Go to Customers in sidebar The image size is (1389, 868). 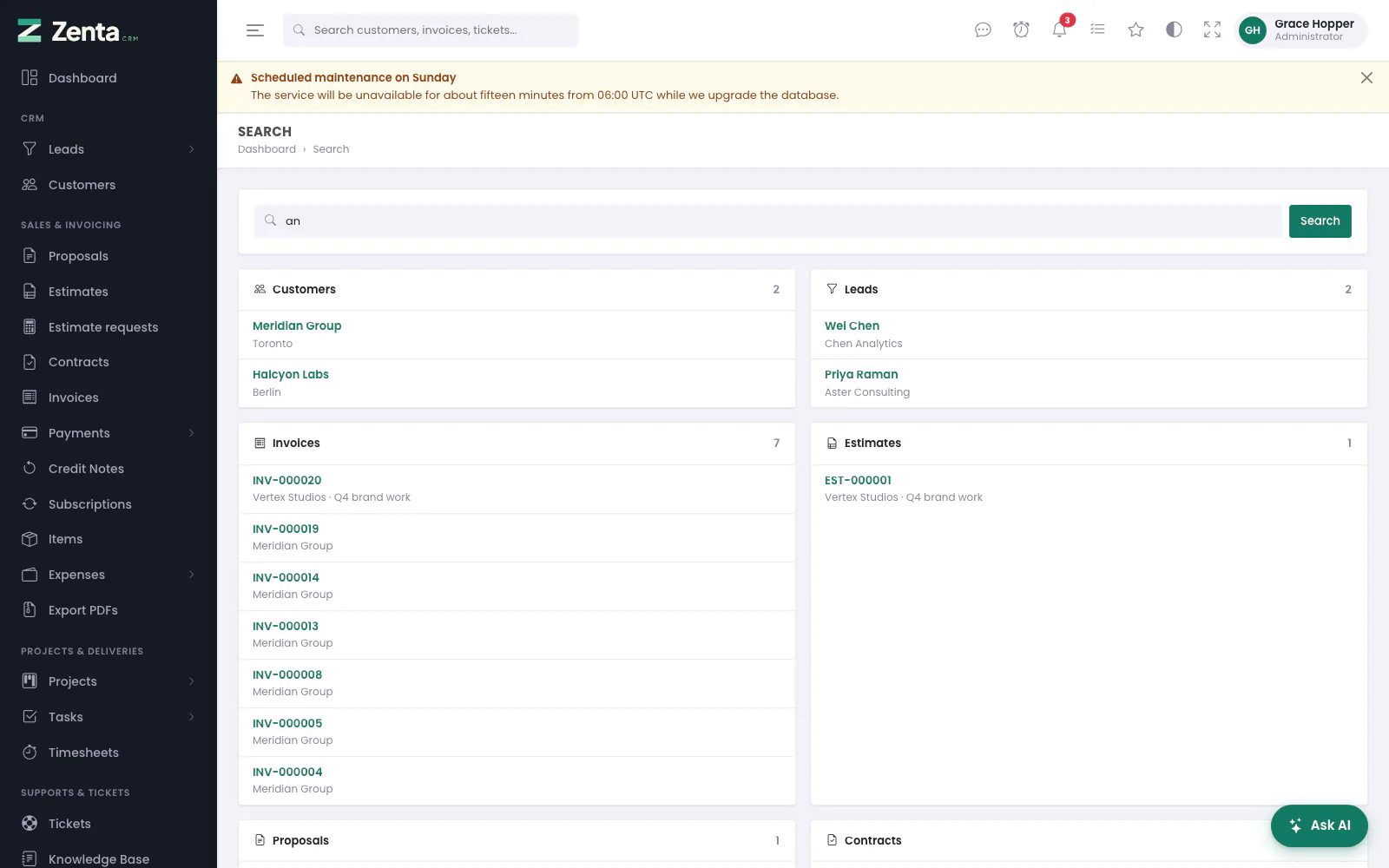[x=109, y=185]
